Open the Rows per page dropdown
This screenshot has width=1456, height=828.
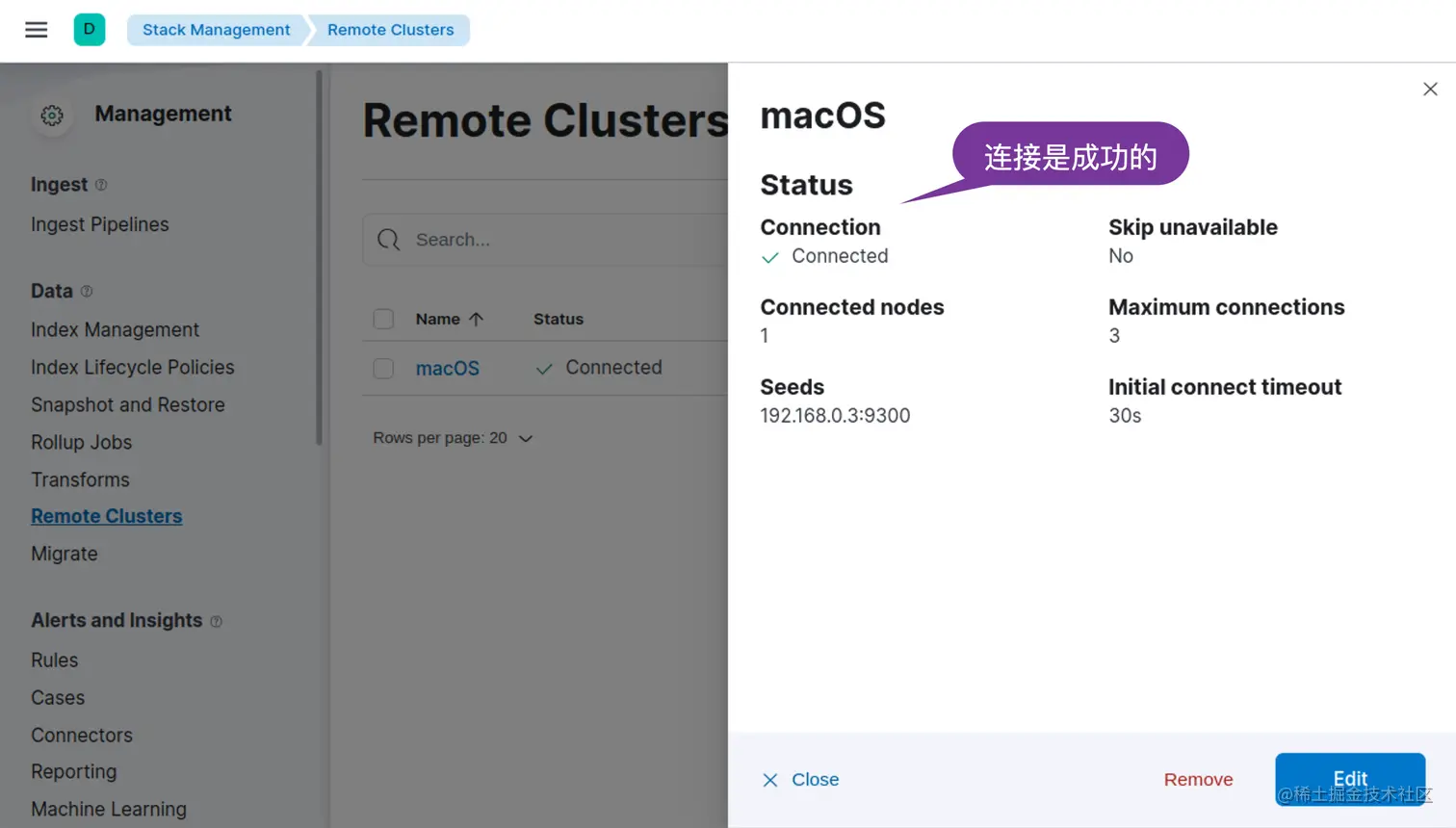click(x=453, y=438)
